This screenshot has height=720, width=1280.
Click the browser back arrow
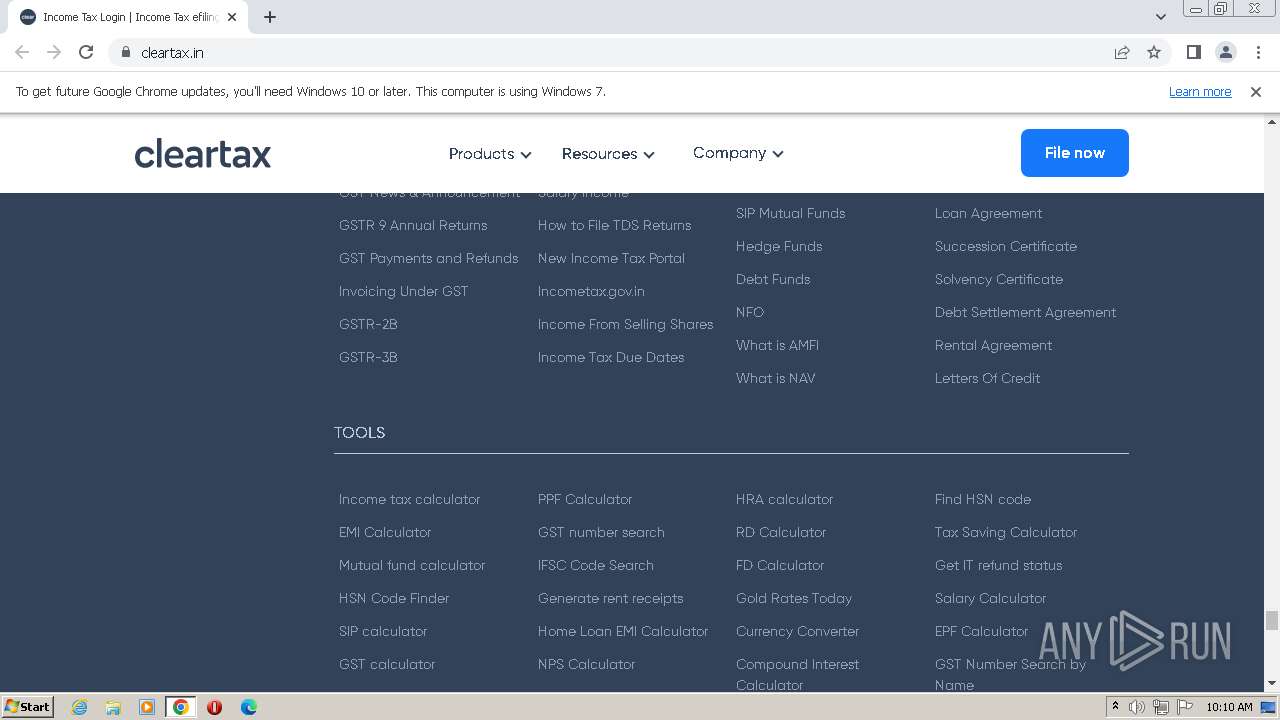pyautogui.click(x=22, y=52)
